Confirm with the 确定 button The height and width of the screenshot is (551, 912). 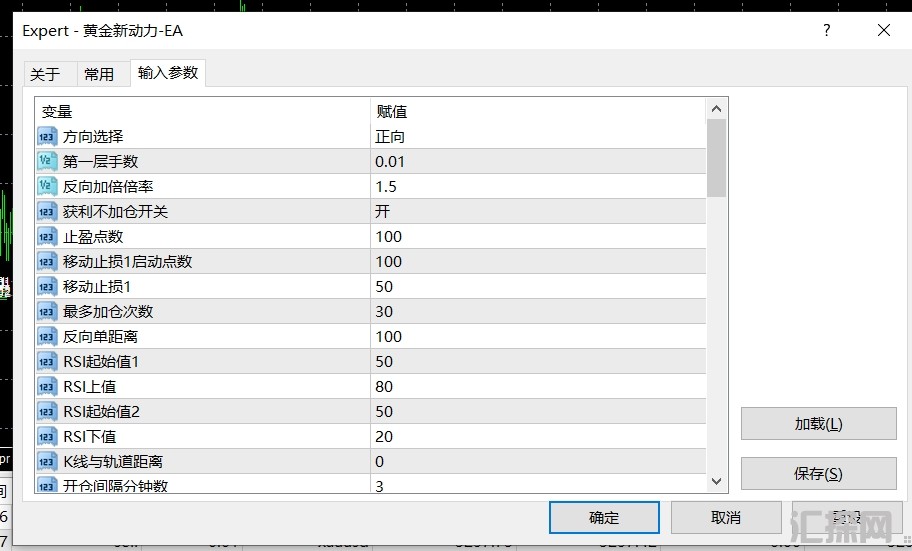pyautogui.click(x=604, y=517)
